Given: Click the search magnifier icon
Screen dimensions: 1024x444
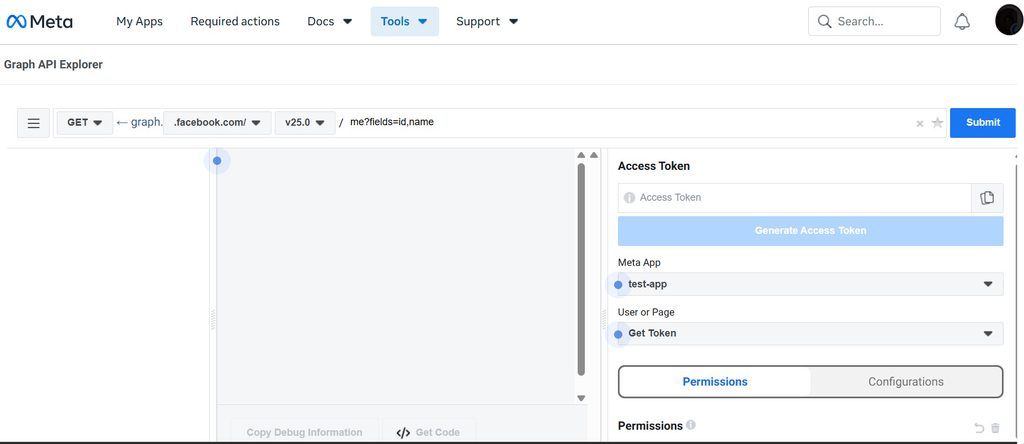Looking at the screenshot, I should coord(825,22).
